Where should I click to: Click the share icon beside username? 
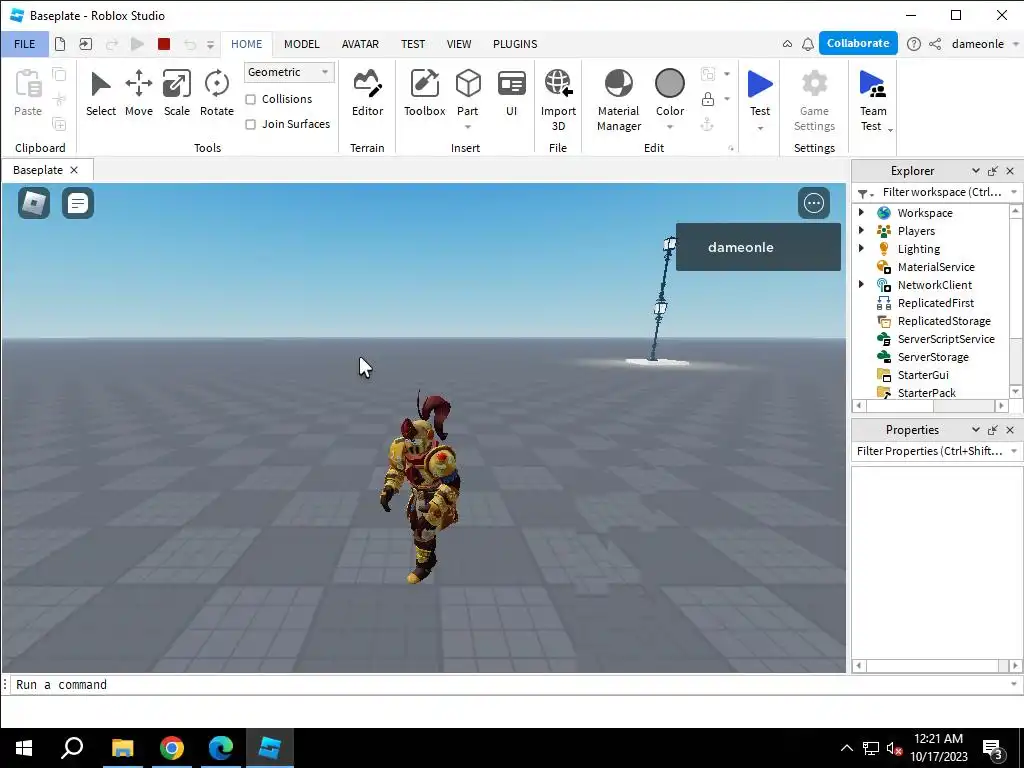(x=935, y=44)
